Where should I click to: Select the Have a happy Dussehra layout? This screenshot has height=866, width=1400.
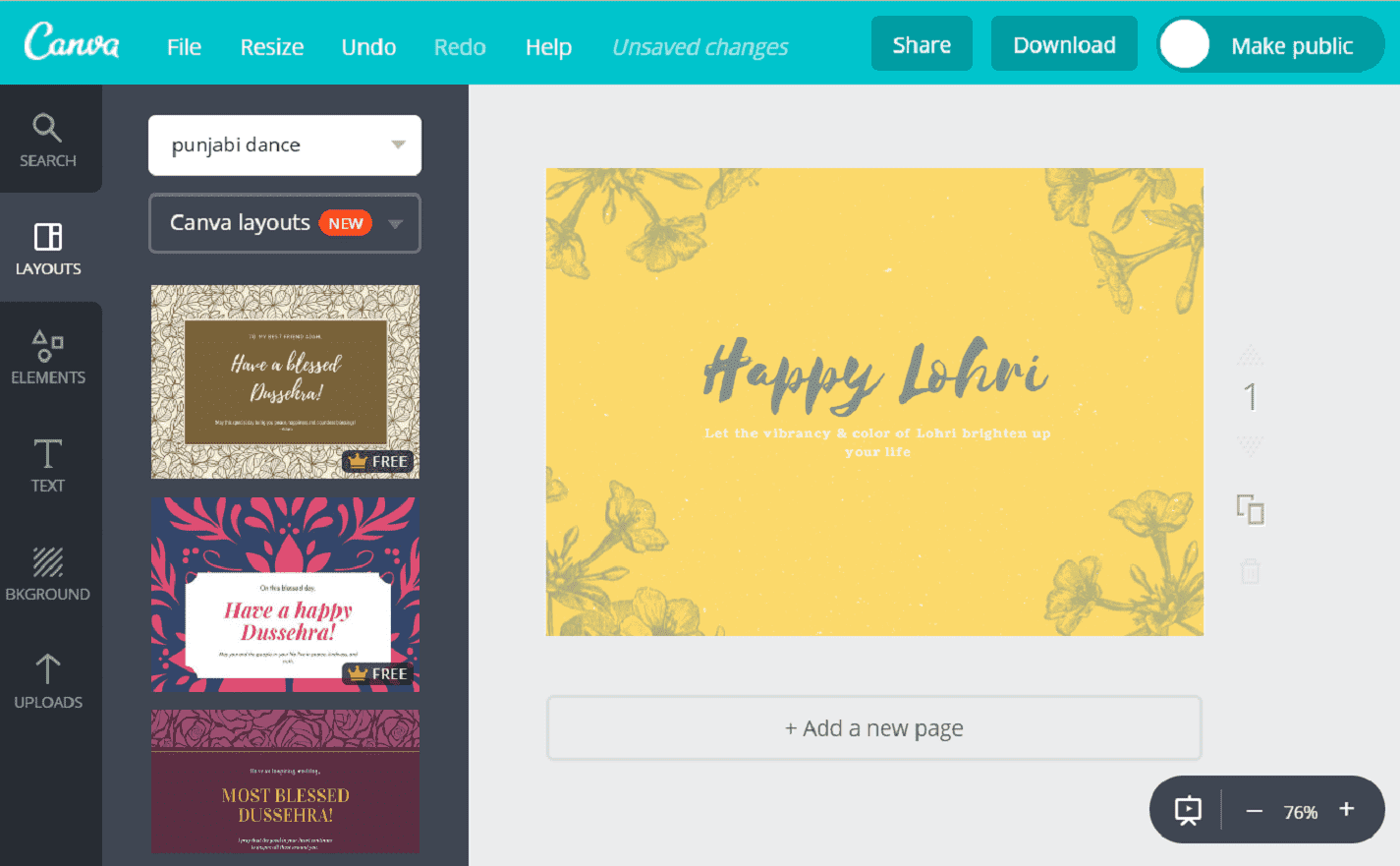(285, 594)
